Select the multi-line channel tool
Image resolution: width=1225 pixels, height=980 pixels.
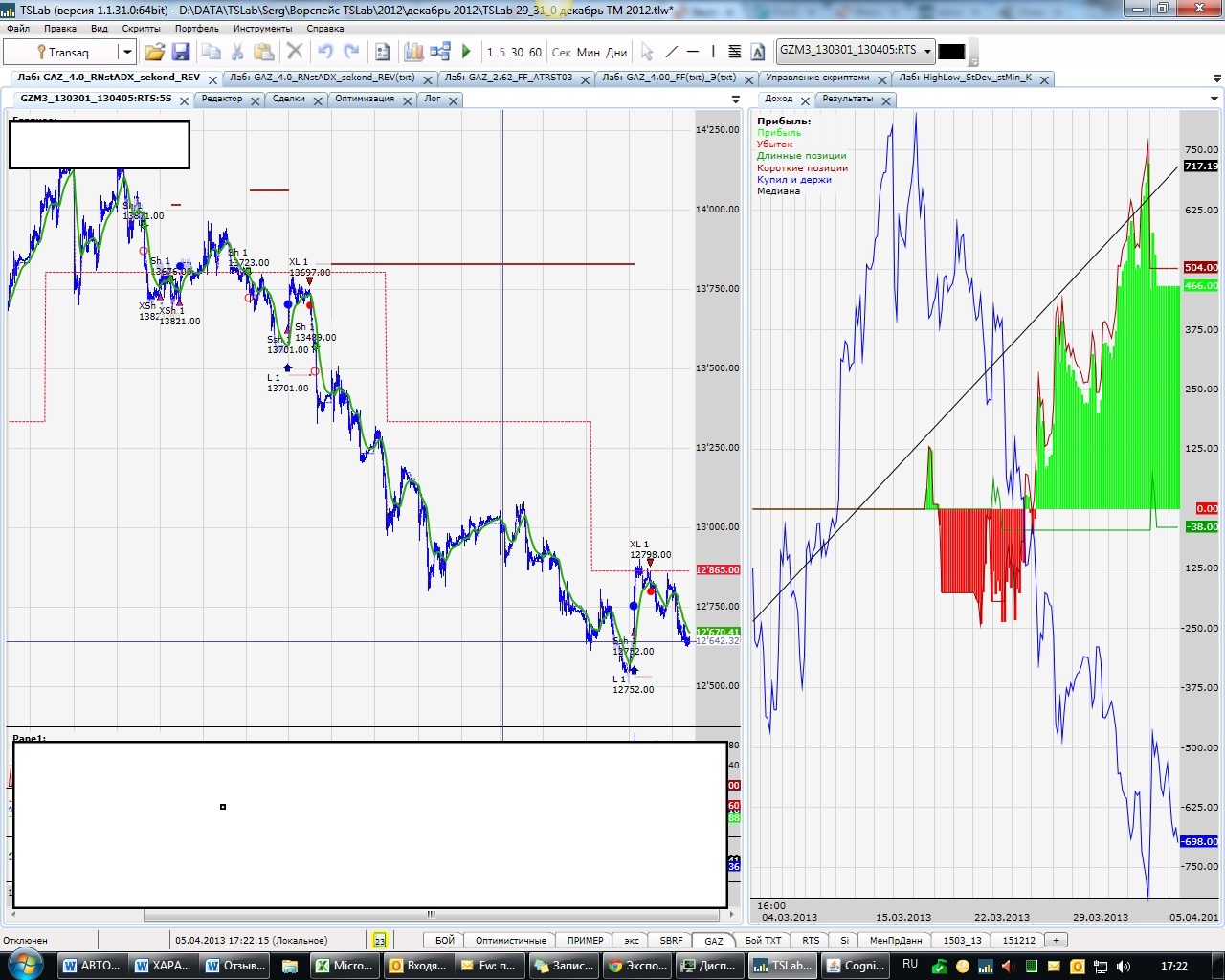[735, 52]
